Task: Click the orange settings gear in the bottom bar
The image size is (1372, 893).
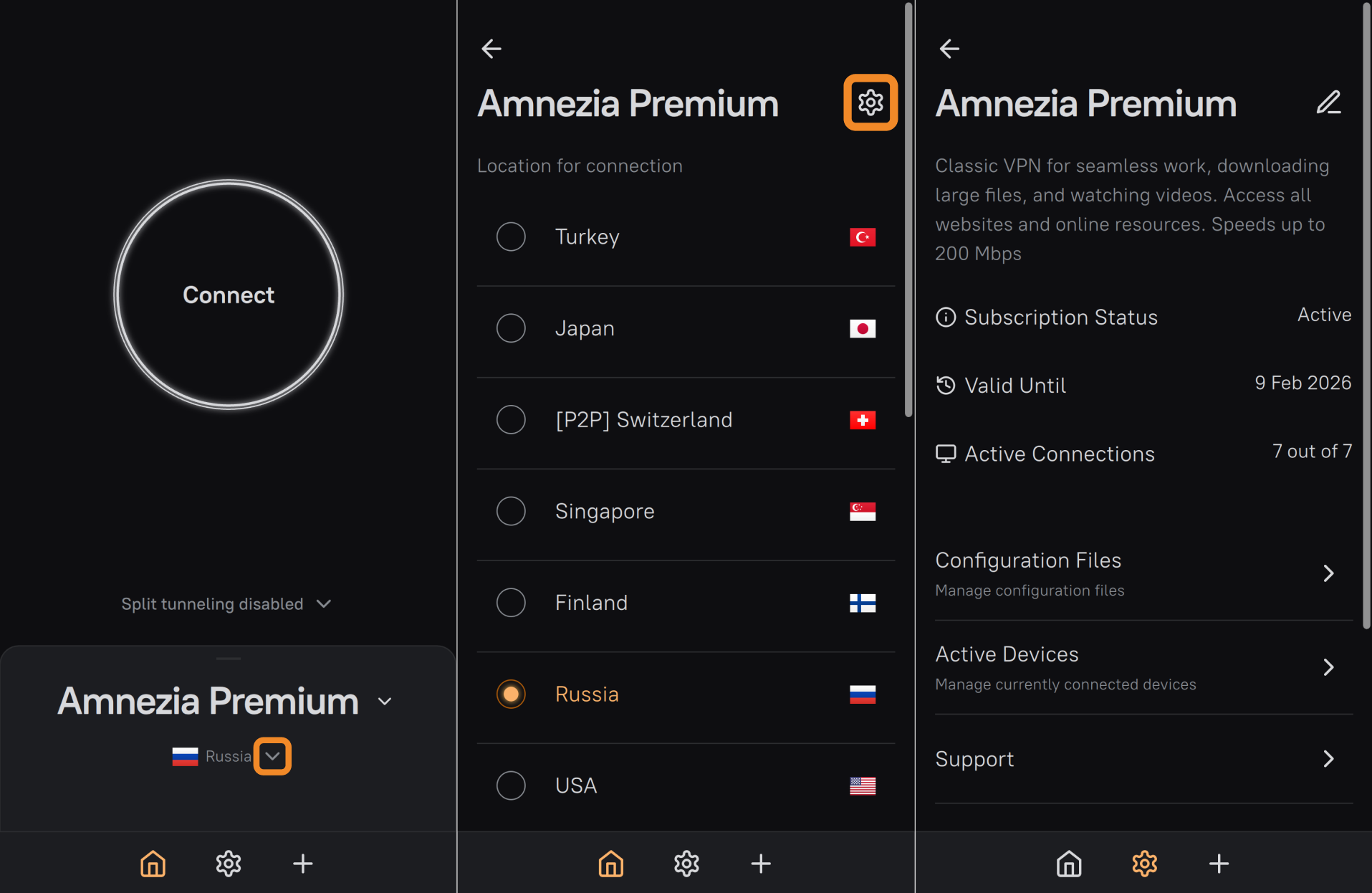Action: [x=1144, y=864]
